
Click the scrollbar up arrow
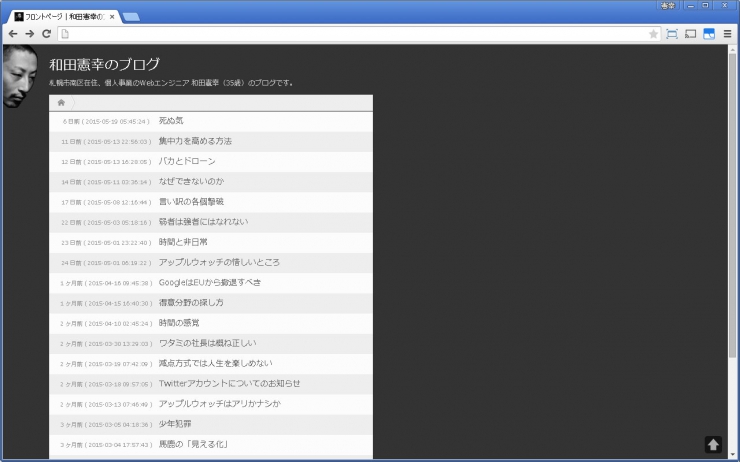point(732,49)
